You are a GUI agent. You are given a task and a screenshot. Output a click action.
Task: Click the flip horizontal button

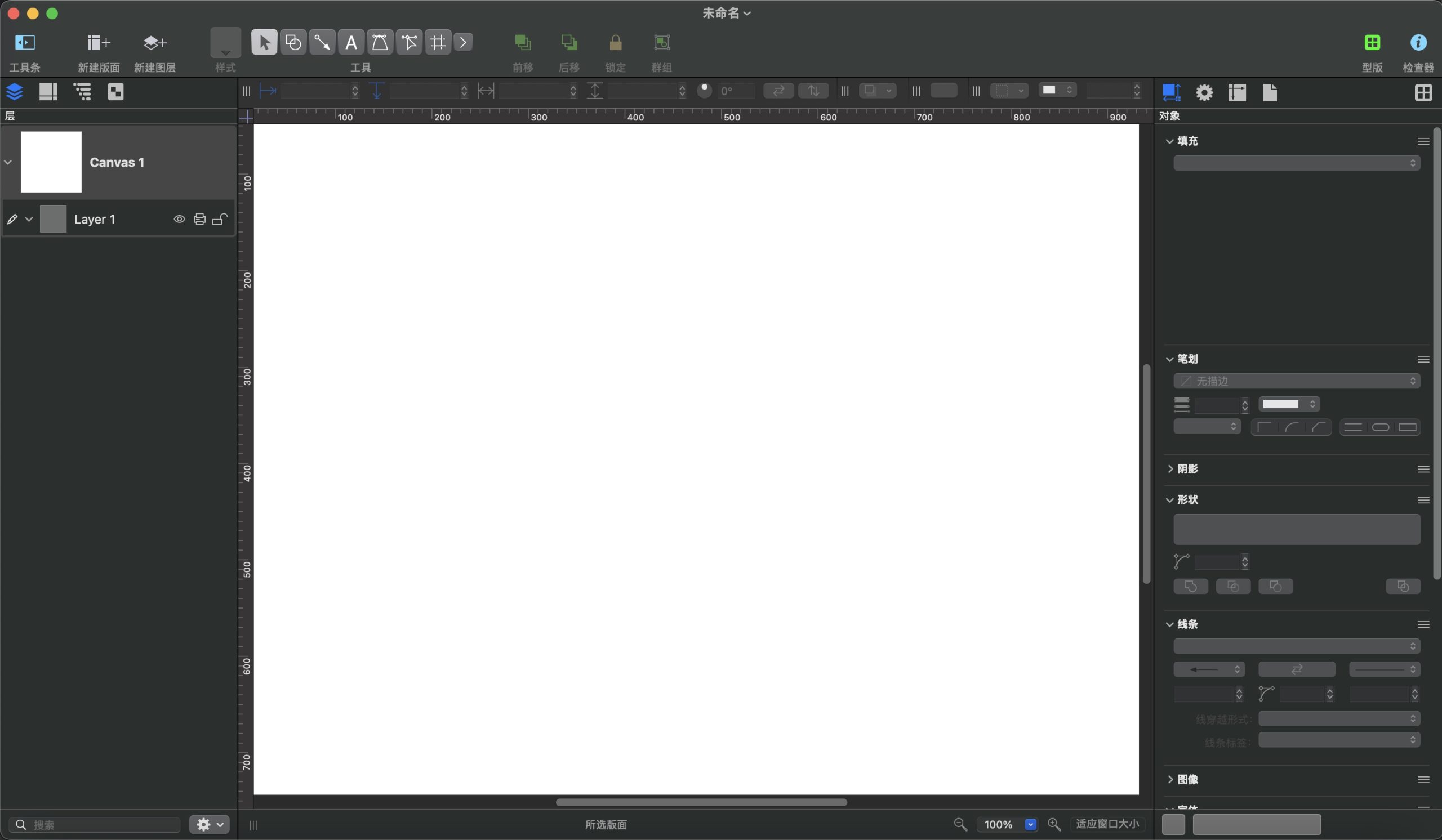point(778,91)
